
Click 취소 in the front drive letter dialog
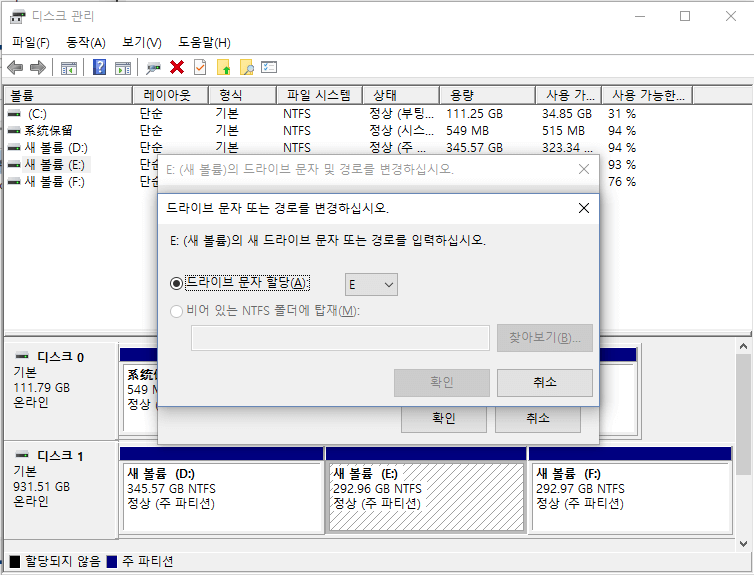tap(545, 383)
